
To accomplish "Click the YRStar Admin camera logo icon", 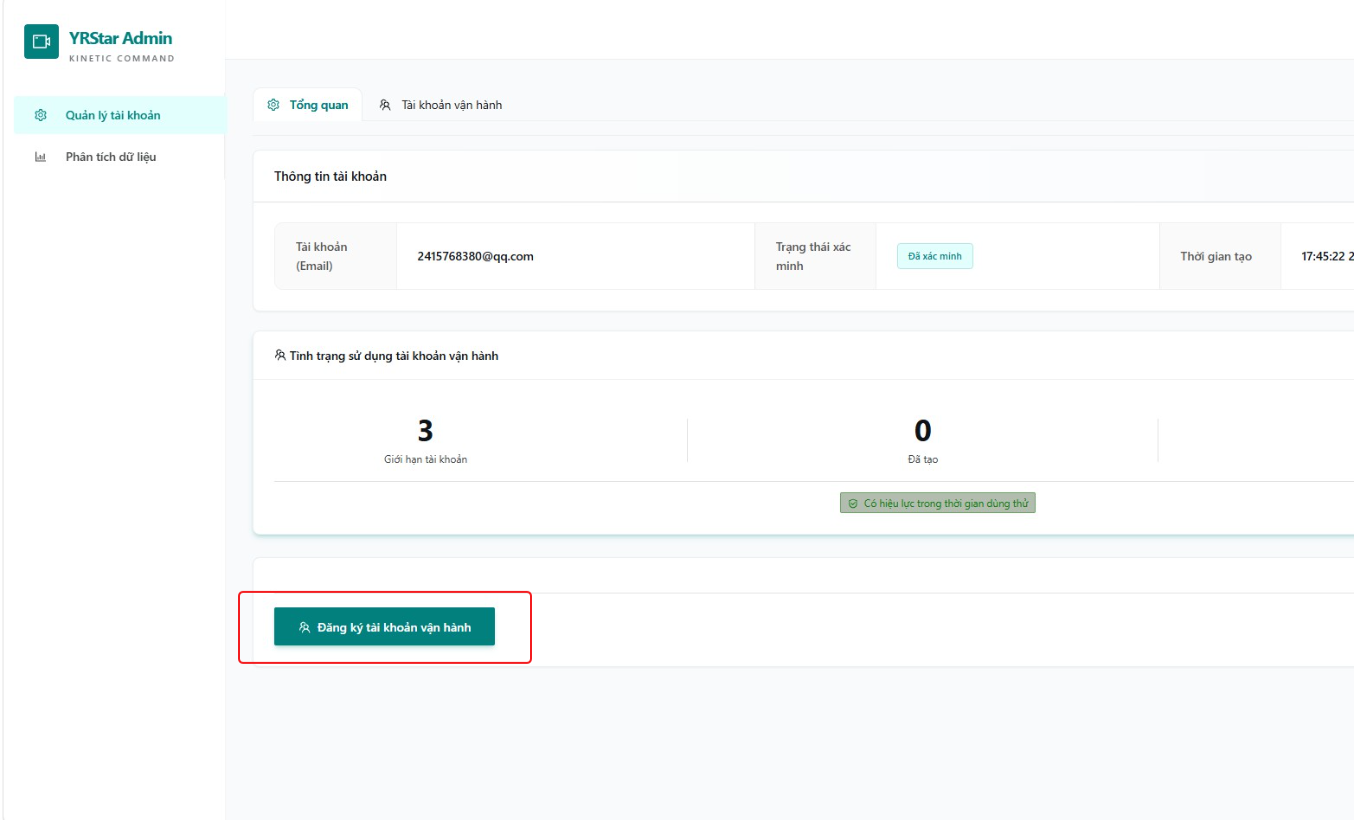I will click(41, 42).
